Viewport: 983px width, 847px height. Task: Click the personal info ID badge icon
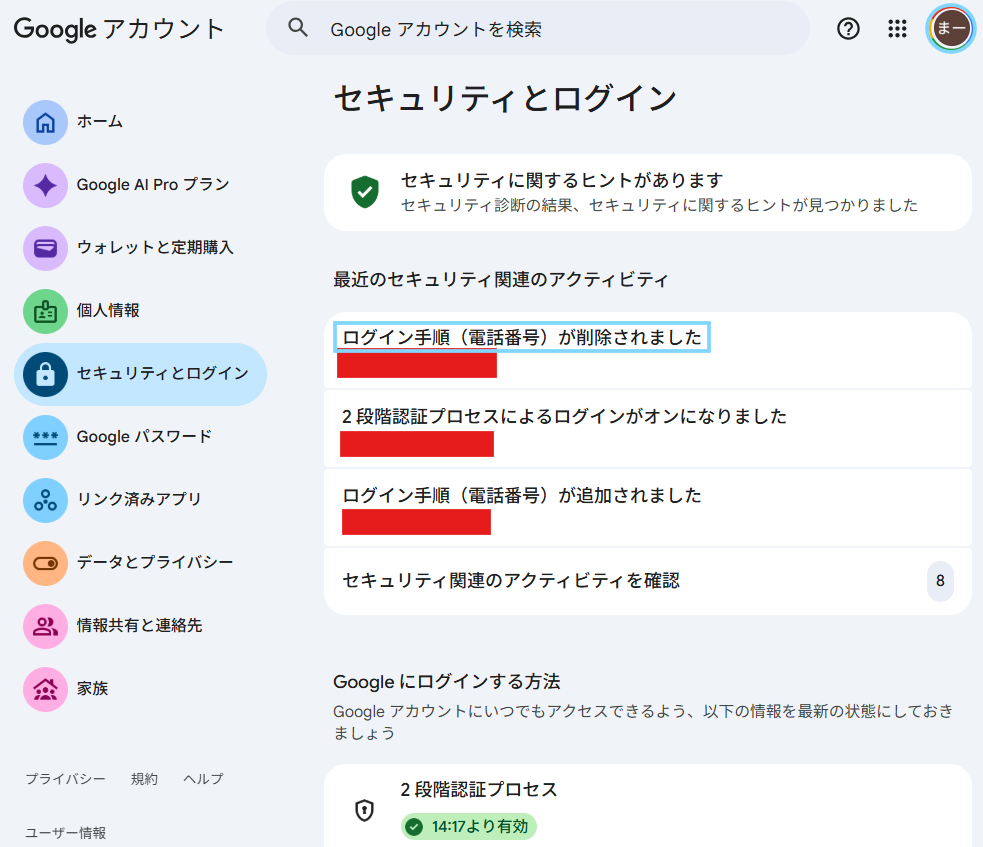45,311
